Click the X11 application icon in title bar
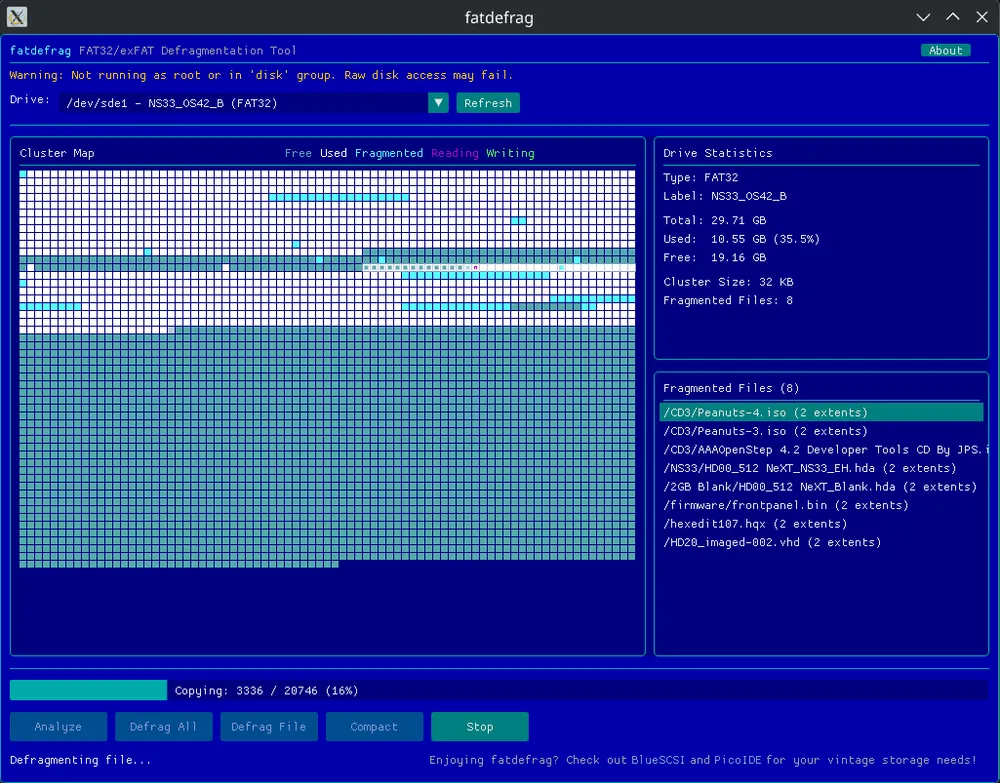The height and width of the screenshot is (783, 1000). click(17, 17)
